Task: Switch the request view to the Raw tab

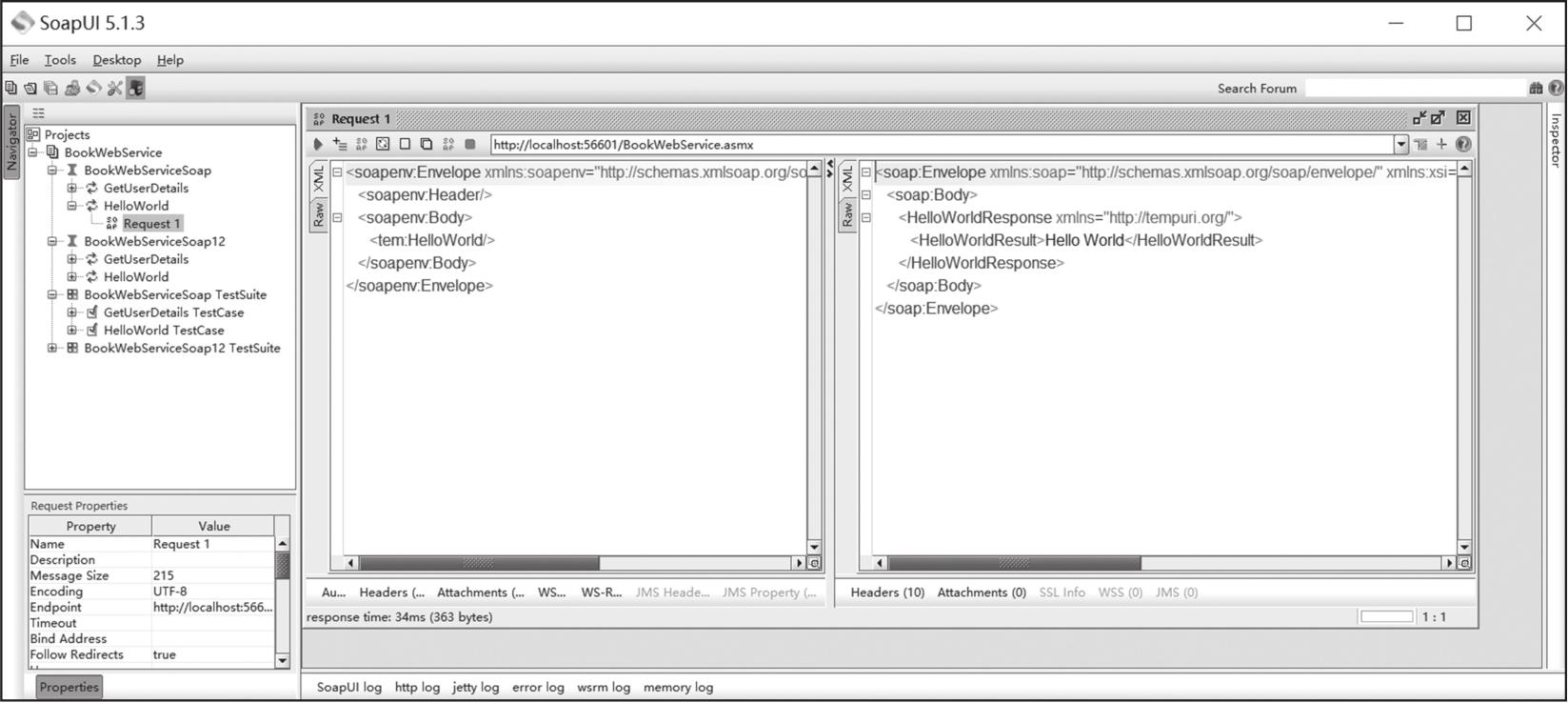Action: pyautogui.click(x=319, y=214)
